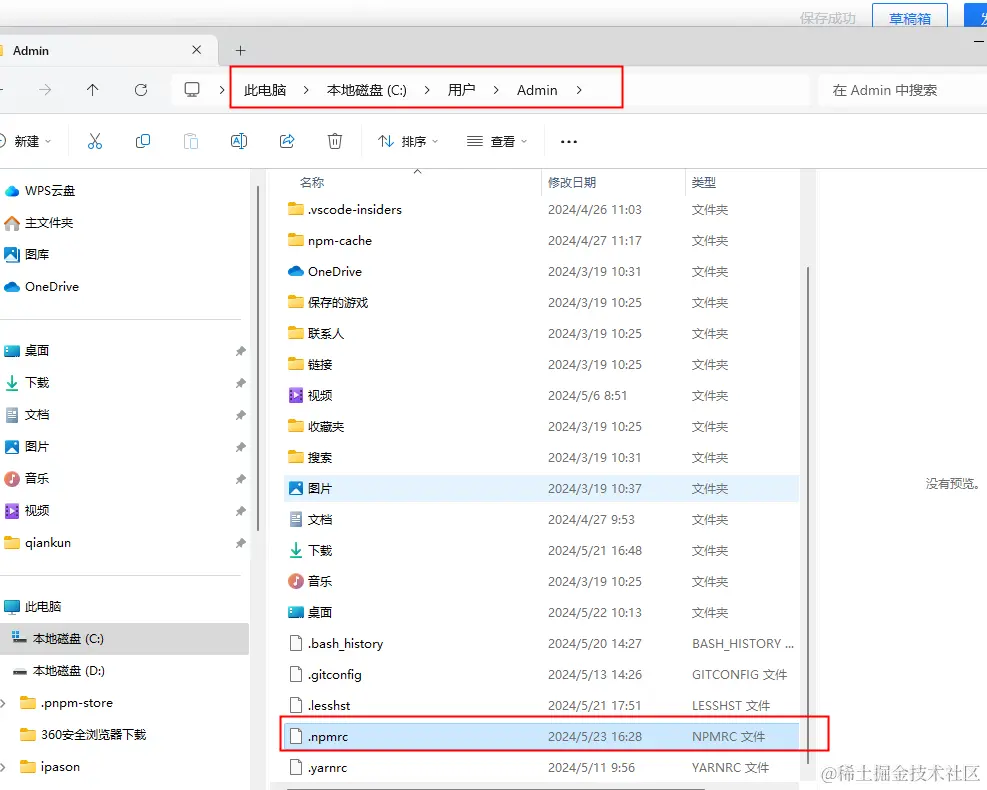This screenshot has width=987, height=790.
Task: Select the .gitconfig file
Action: 541,675
